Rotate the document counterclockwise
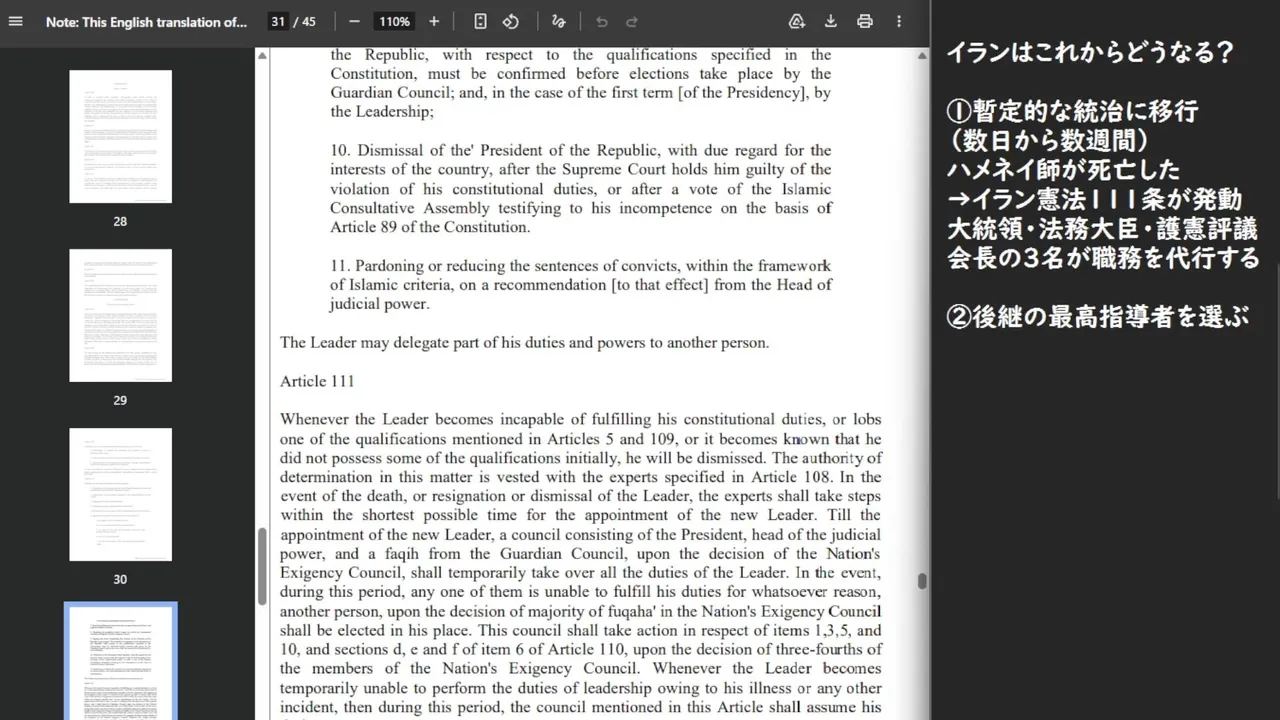 tap(511, 21)
